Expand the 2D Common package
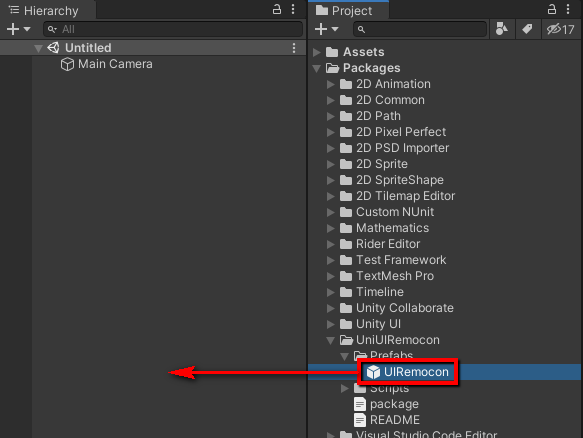The width and height of the screenshot is (583, 438). point(331,100)
